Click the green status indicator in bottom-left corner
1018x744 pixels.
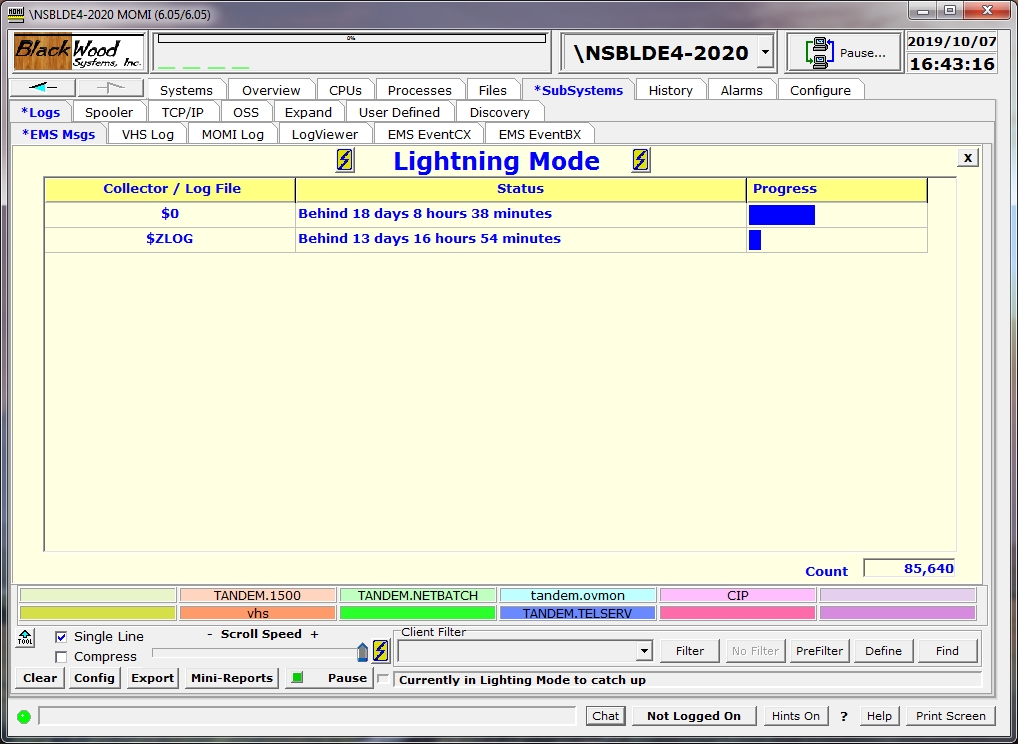point(24,716)
